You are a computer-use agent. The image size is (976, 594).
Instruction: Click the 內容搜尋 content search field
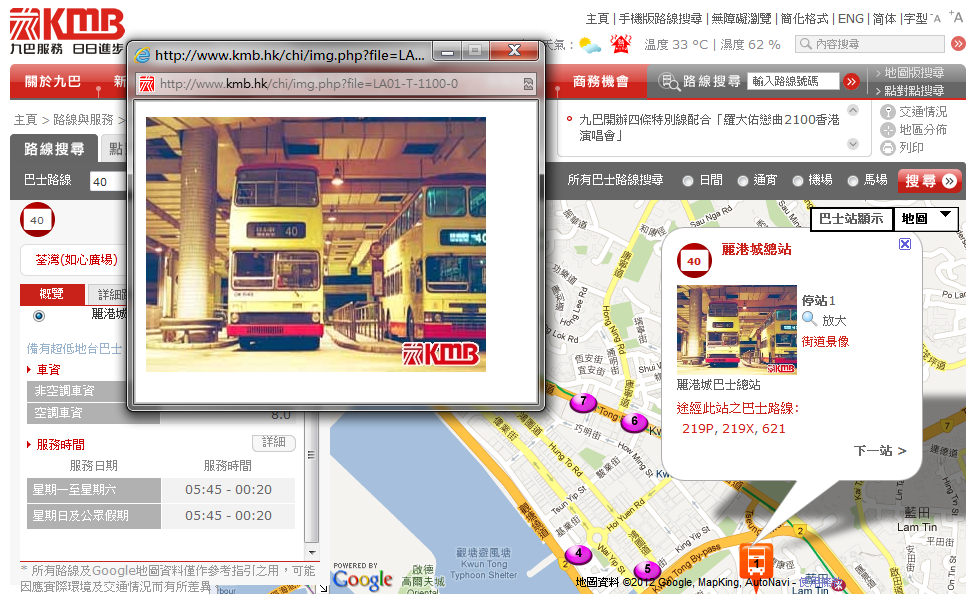point(870,44)
